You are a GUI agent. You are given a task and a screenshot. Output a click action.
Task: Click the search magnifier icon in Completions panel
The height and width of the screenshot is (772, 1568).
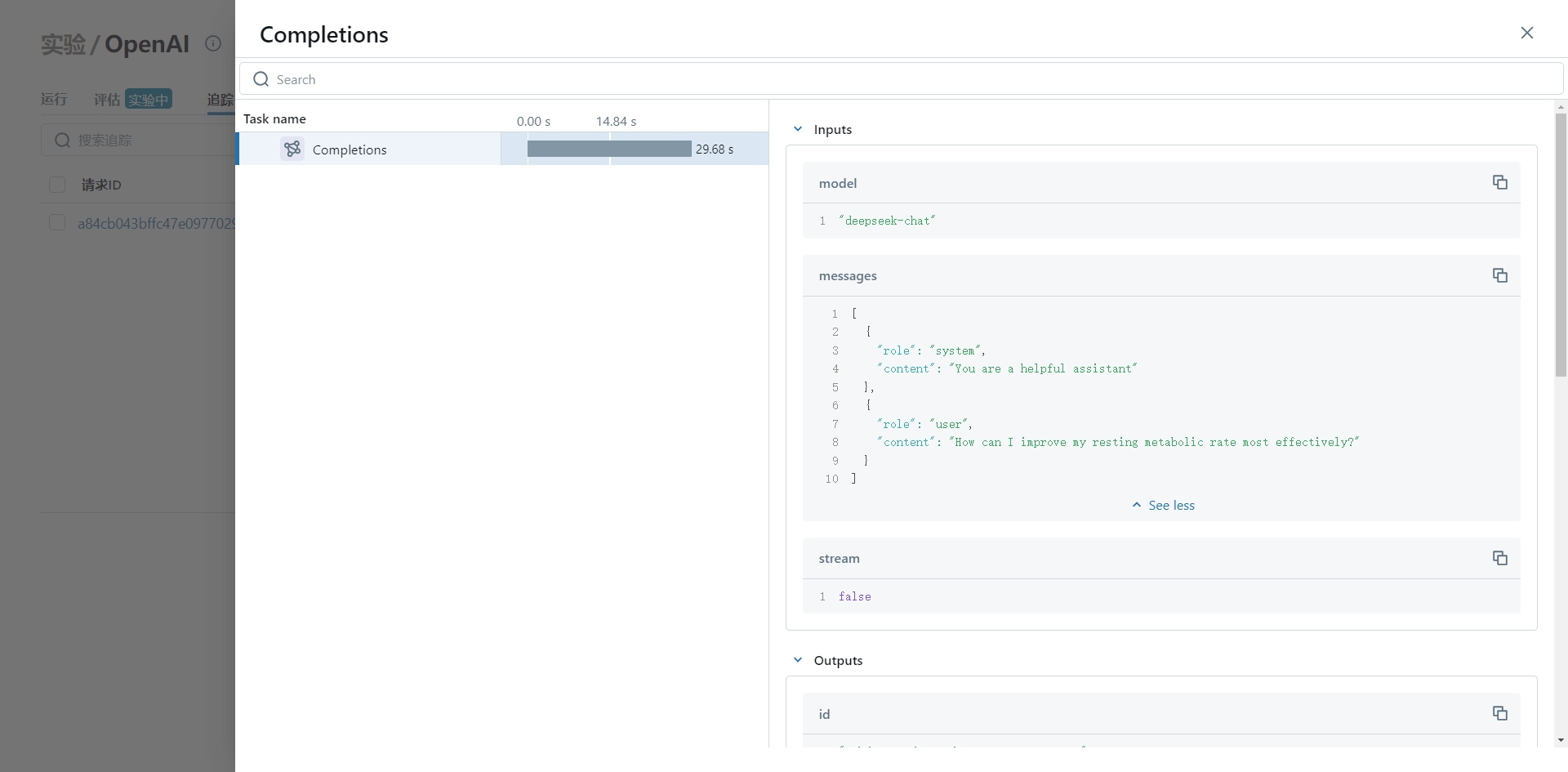(261, 79)
